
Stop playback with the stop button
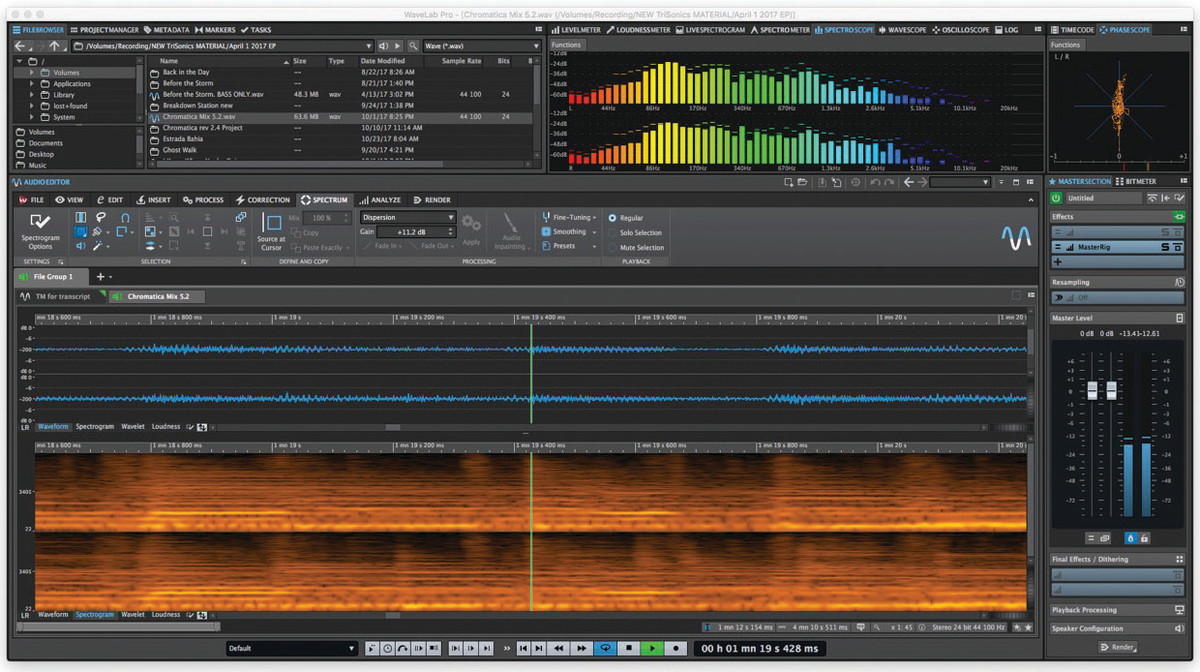coord(628,648)
